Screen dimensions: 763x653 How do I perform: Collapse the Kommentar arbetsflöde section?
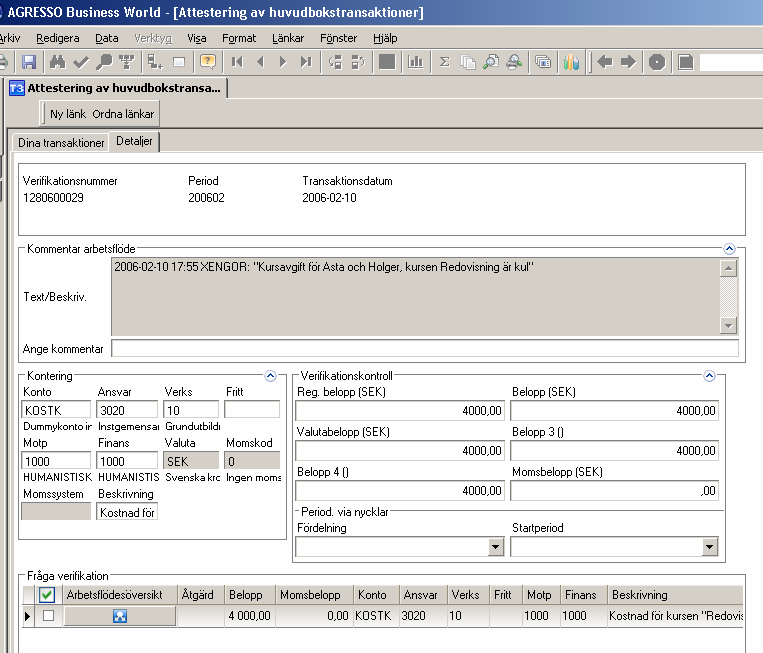[x=729, y=249]
